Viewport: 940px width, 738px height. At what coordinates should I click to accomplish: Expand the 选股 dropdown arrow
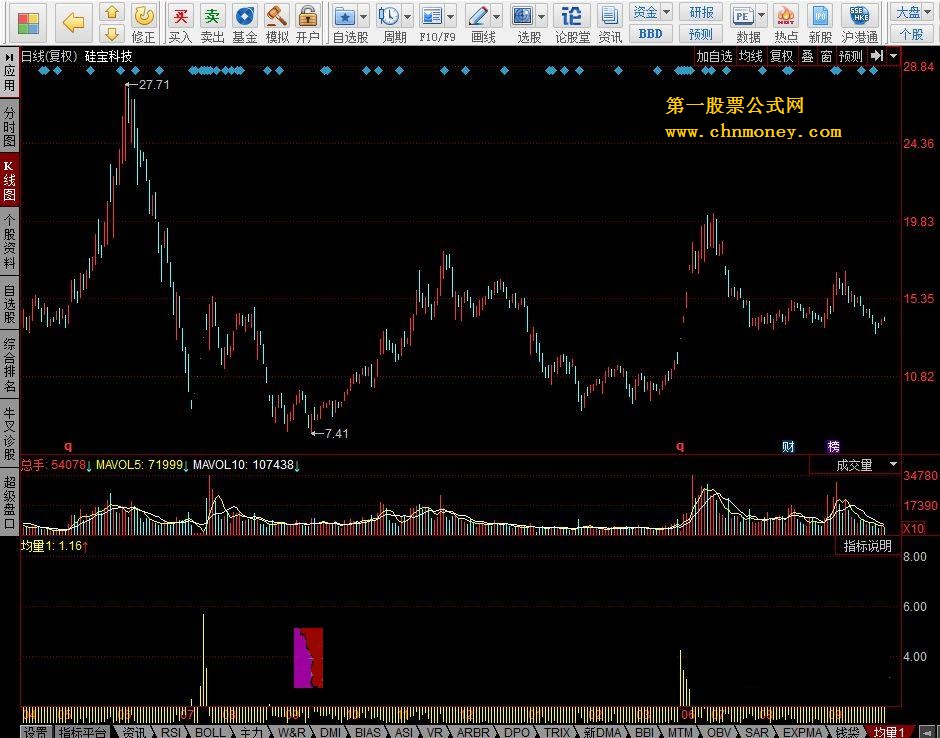point(541,17)
